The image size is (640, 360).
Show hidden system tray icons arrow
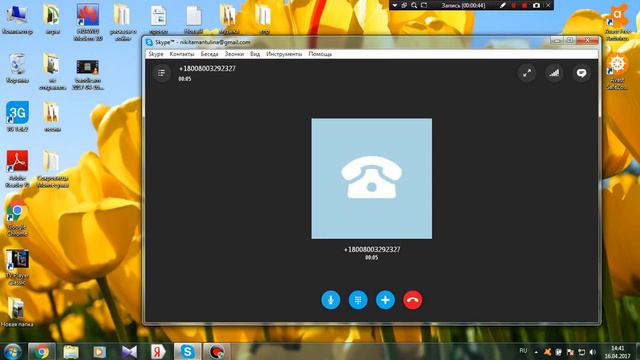pos(536,352)
